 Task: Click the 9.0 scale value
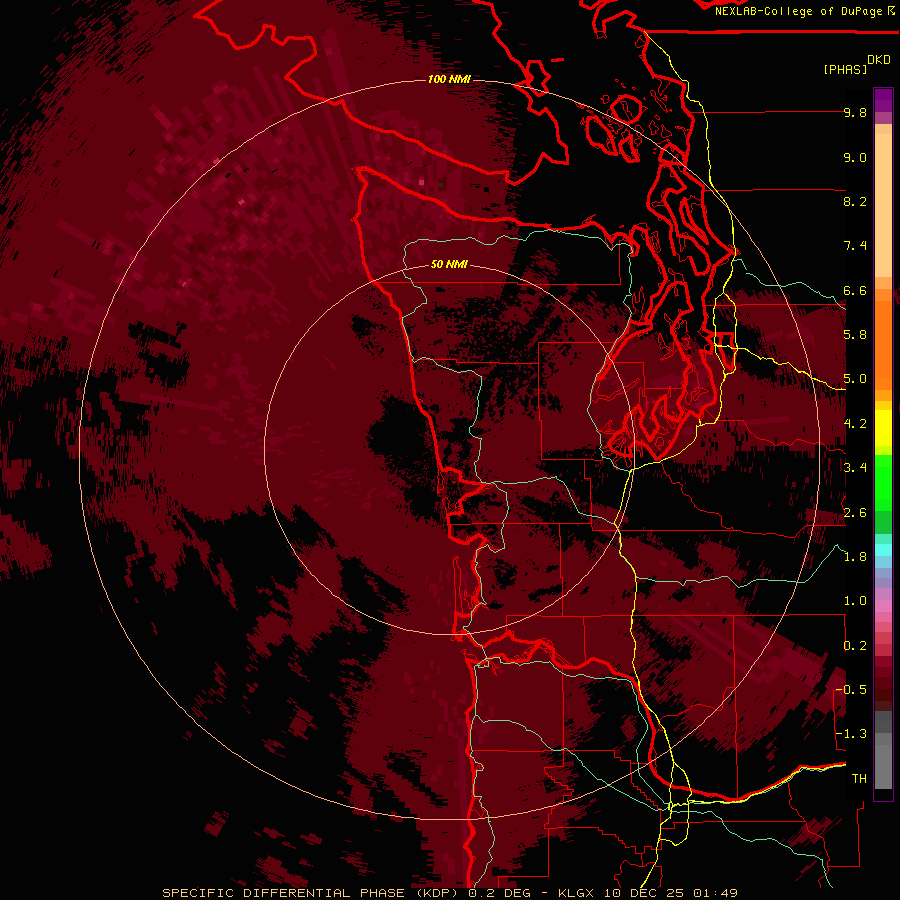(x=855, y=157)
